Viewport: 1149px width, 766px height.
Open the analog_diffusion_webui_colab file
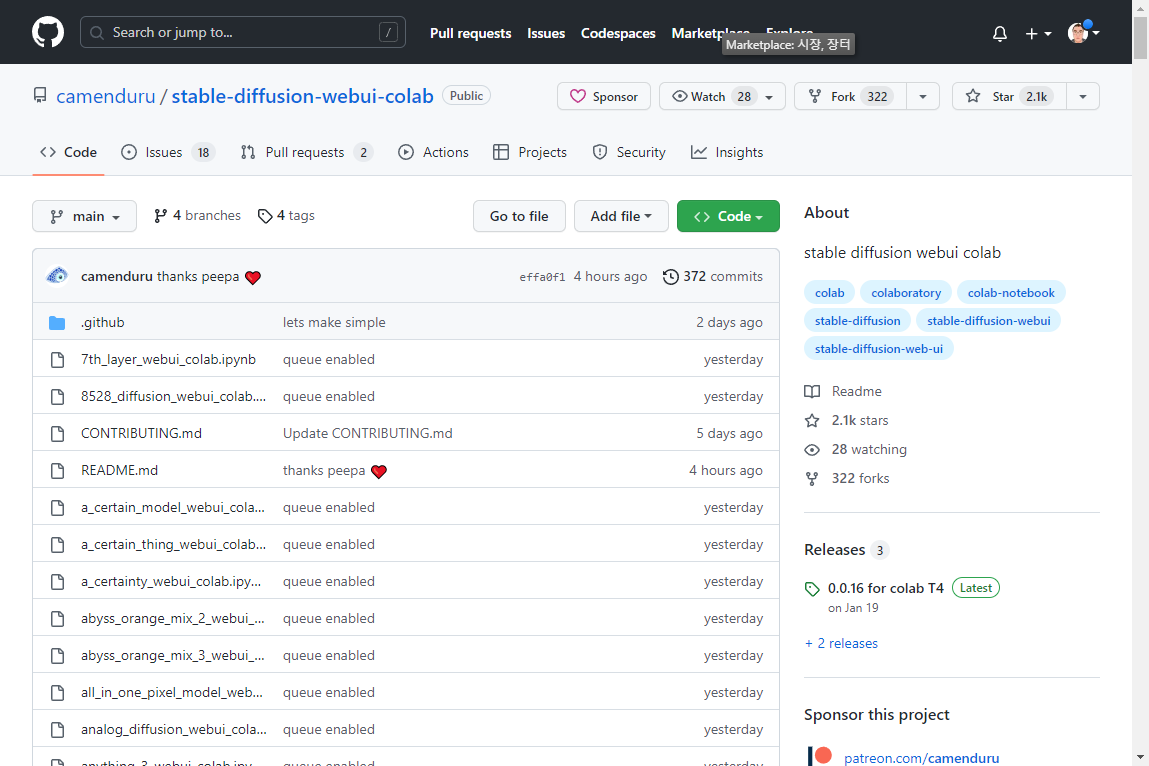(174, 729)
